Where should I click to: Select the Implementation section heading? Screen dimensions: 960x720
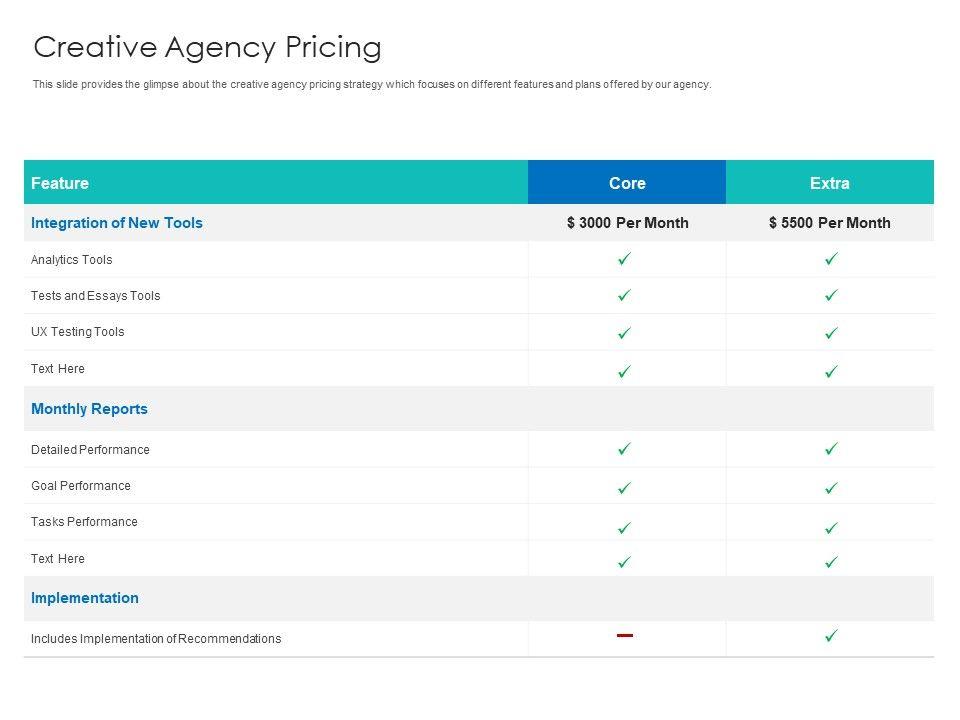(x=85, y=598)
